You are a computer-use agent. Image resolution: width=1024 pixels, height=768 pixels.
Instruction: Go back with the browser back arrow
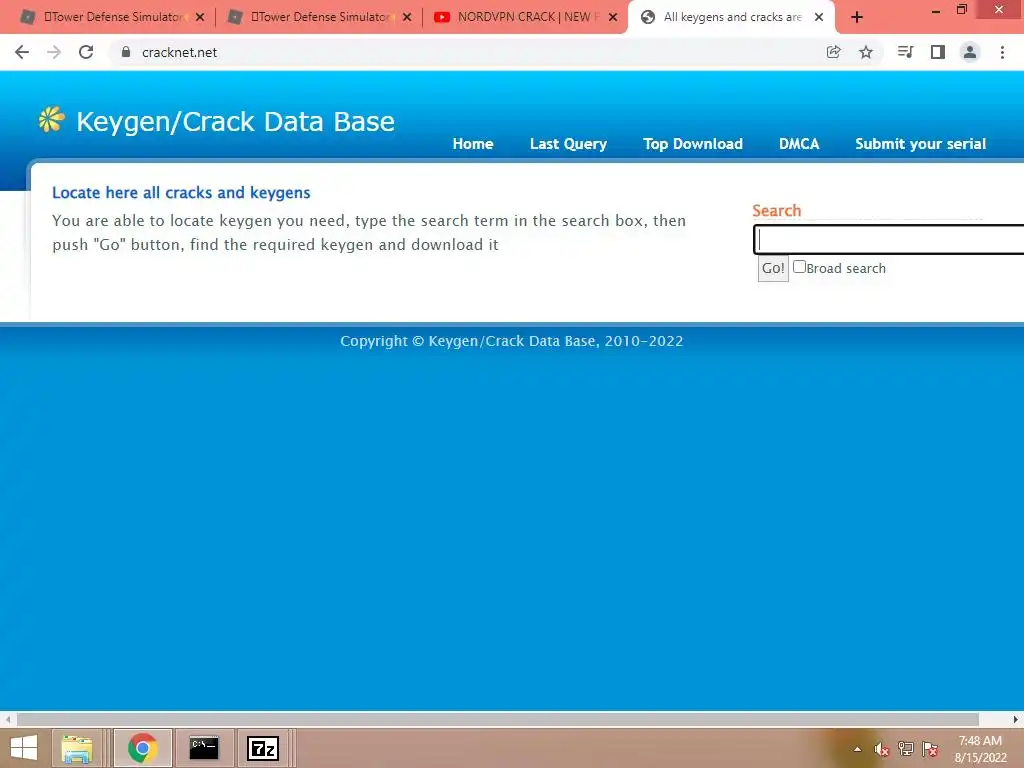tap(22, 52)
